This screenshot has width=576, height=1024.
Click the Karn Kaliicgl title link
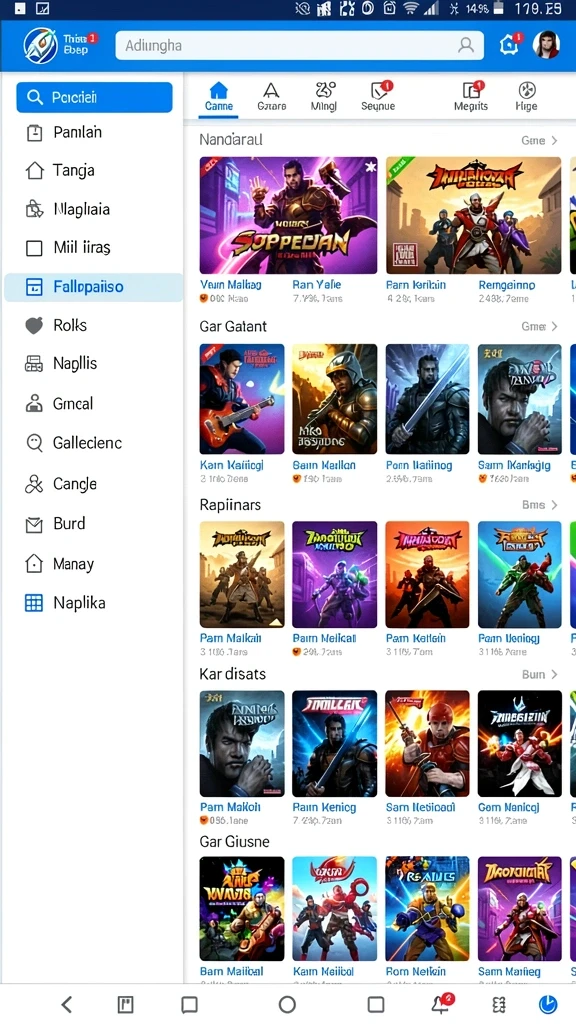pos(232,466)
